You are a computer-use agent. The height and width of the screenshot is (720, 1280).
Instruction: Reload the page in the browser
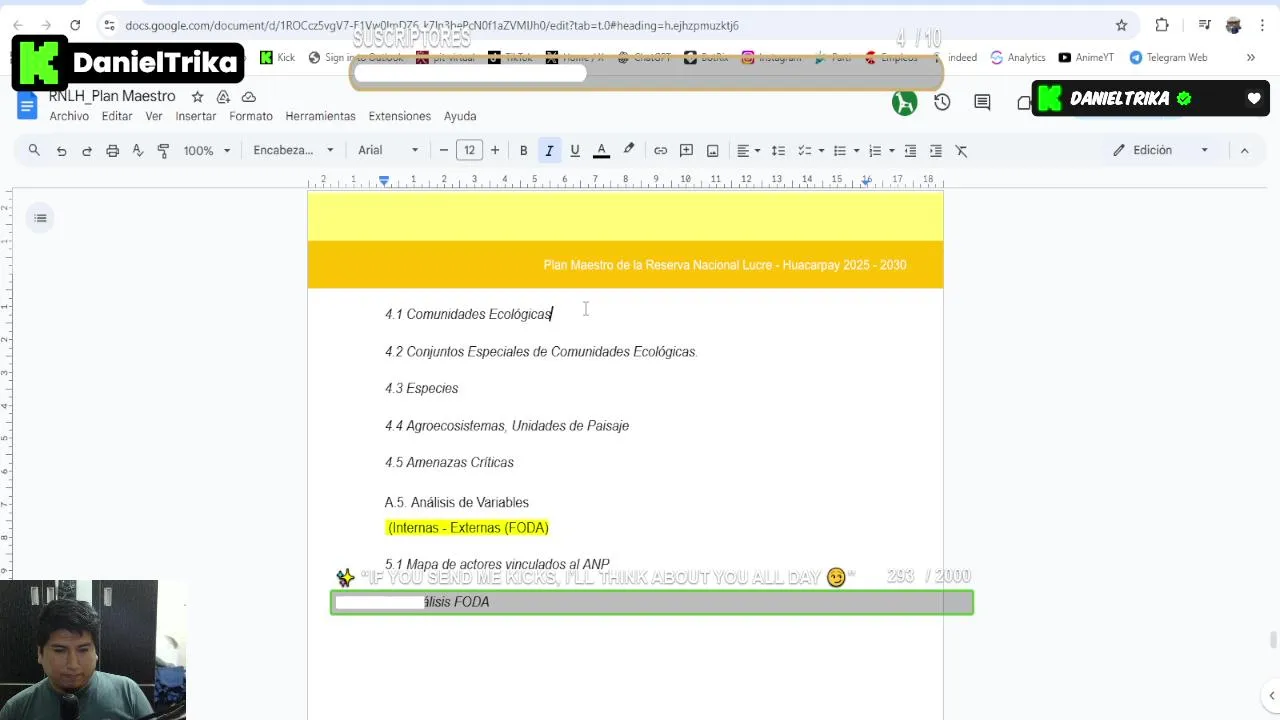[75, 25]
